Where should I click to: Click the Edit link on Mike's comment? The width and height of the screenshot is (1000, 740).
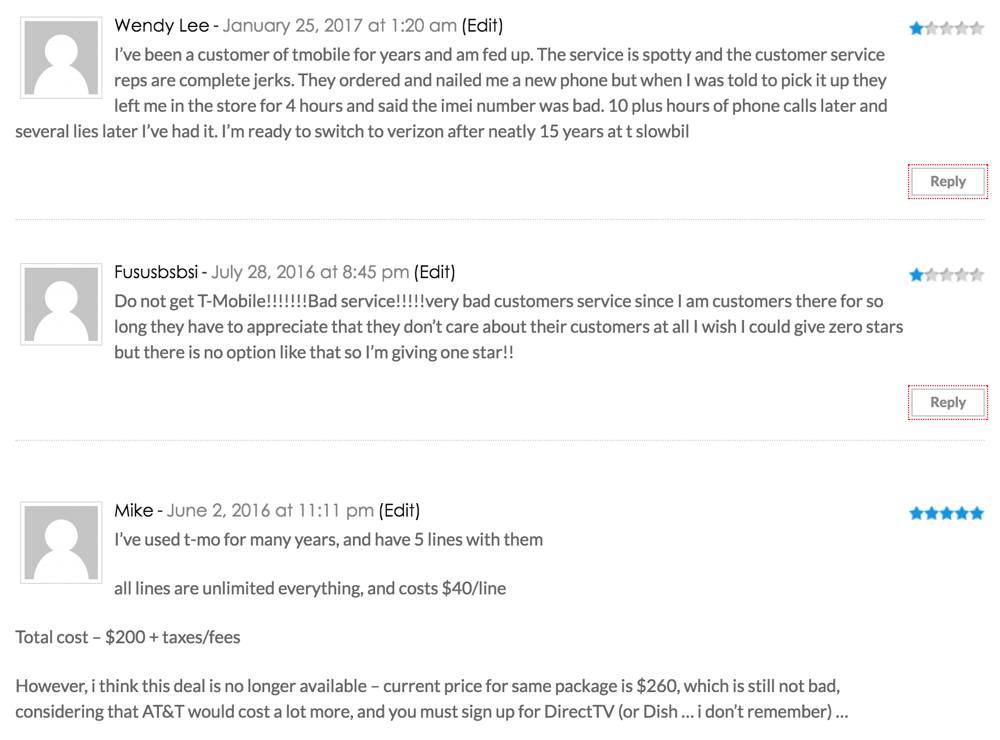pyautogui.click(x=399, y=510)
